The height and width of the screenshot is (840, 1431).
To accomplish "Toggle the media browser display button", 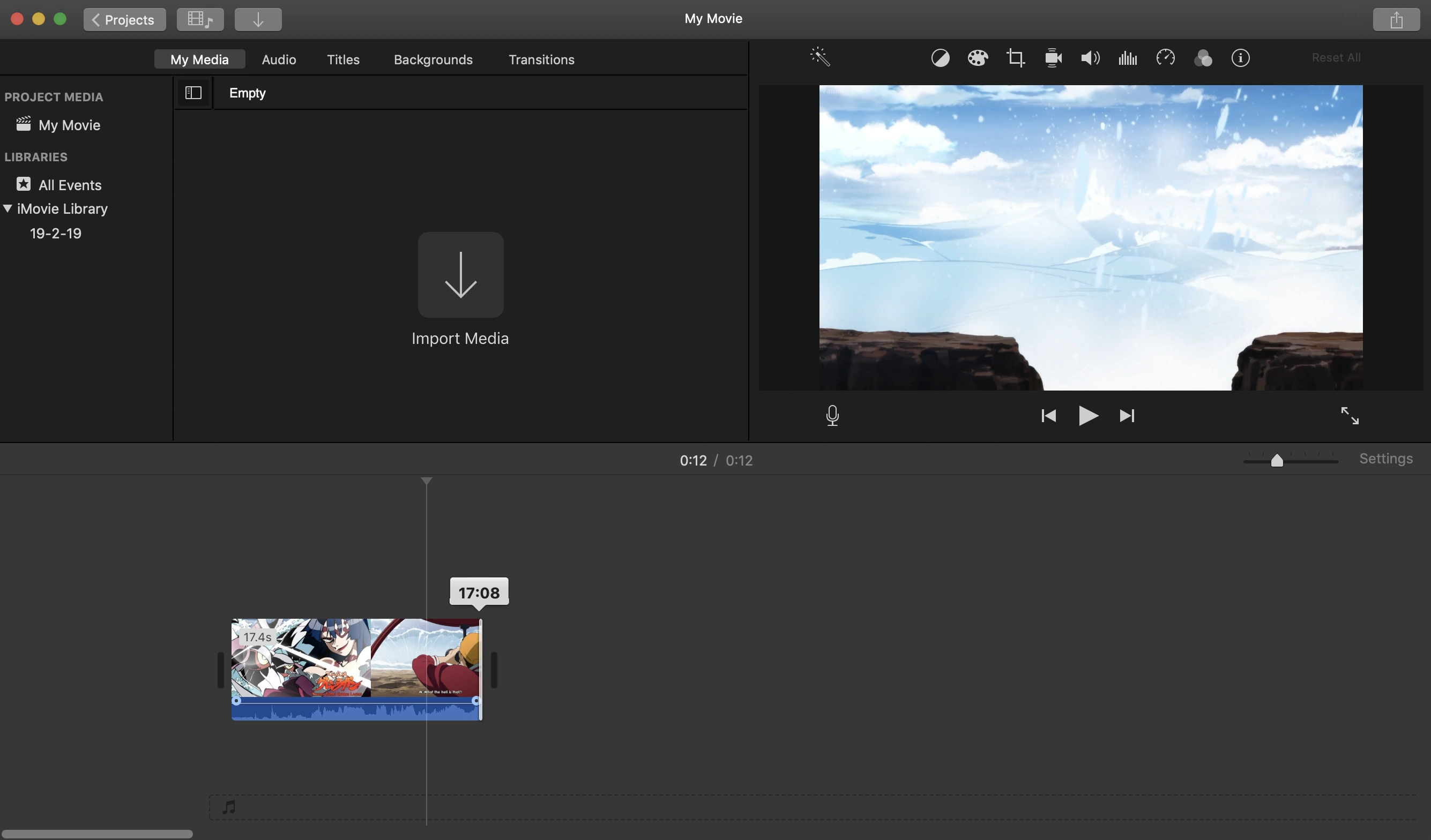I will (x=200, y=19).
